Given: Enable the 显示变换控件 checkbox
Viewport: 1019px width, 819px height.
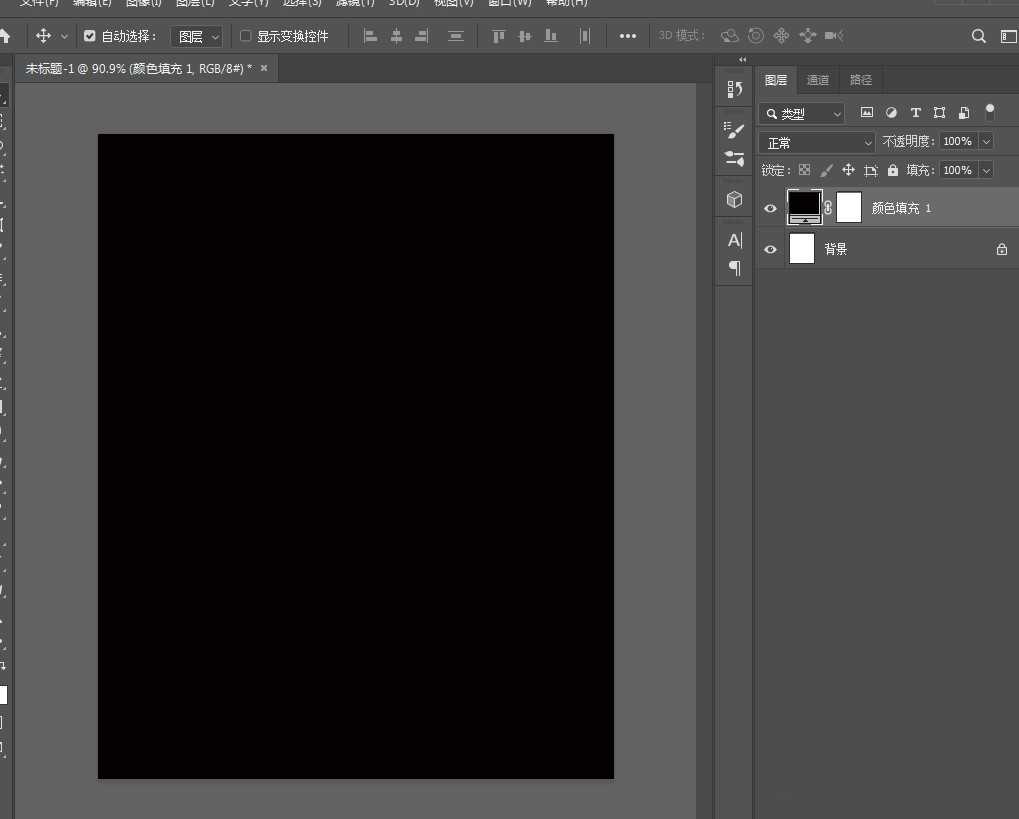Looking at the screenshot, I should (x=246, y=36).
